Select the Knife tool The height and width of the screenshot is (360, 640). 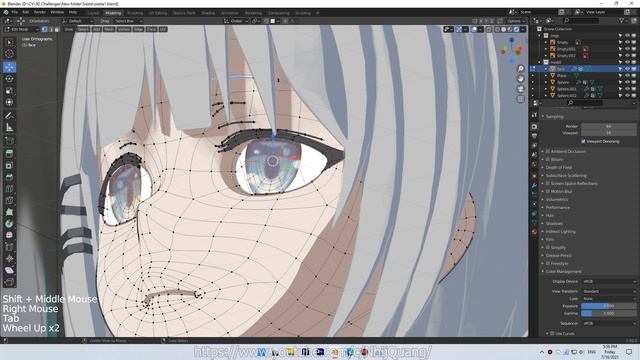click(x=9, y=200)
